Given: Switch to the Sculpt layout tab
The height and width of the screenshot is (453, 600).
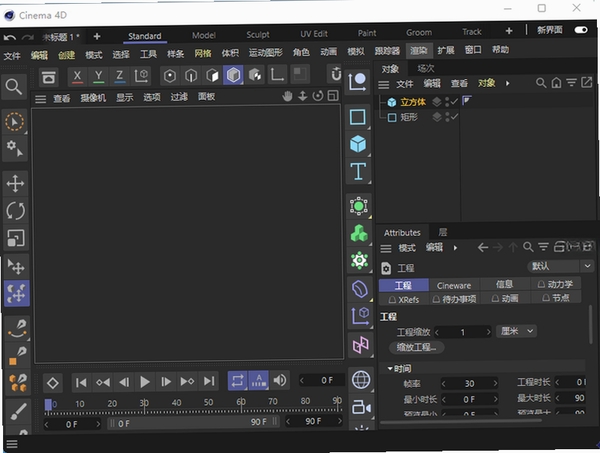Looking at the screenshot, I should [258, 35].
